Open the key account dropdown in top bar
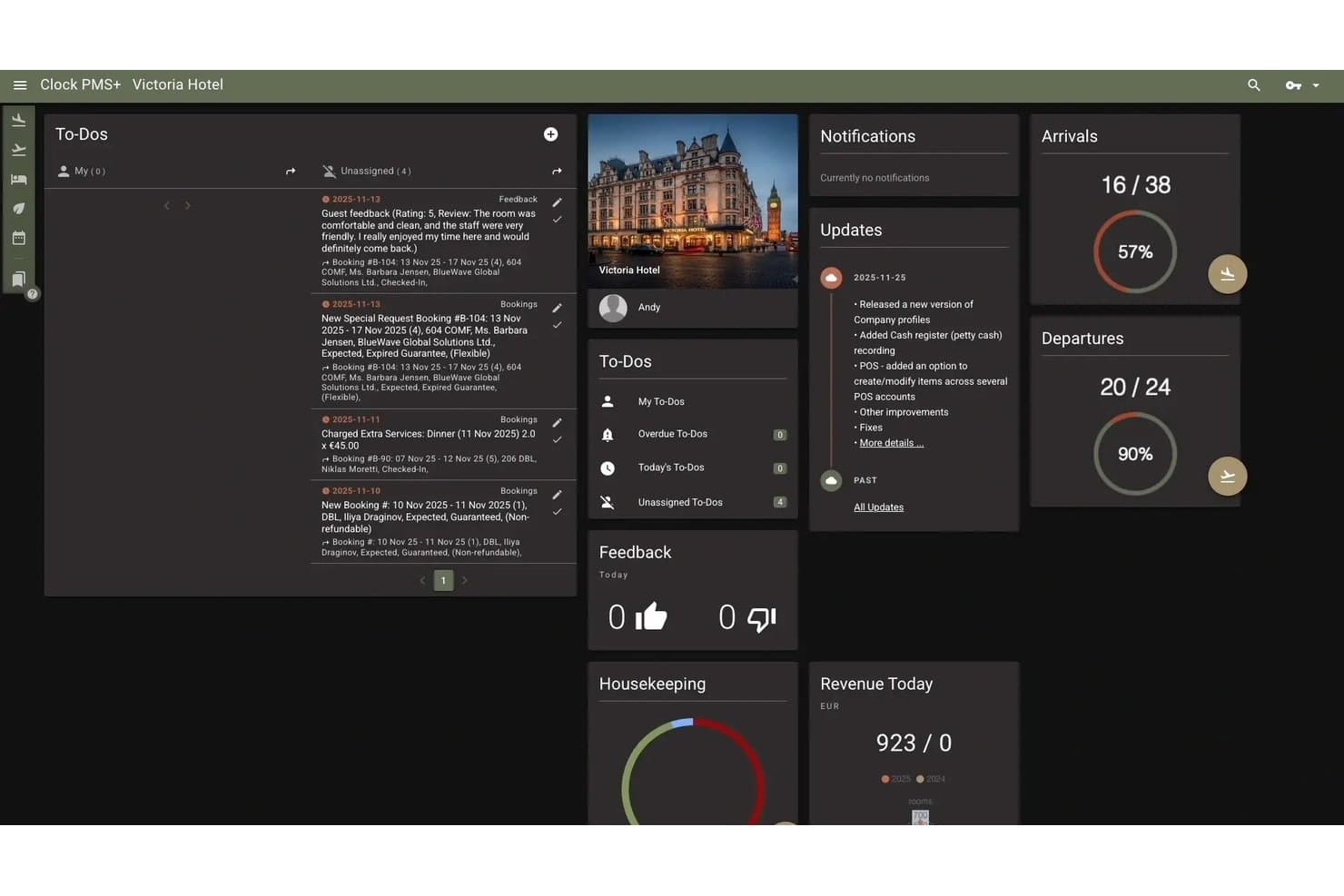Image resolution: width=1344 pixels, height=896 pixels. pyautogui.click(x=1302, y=85)
